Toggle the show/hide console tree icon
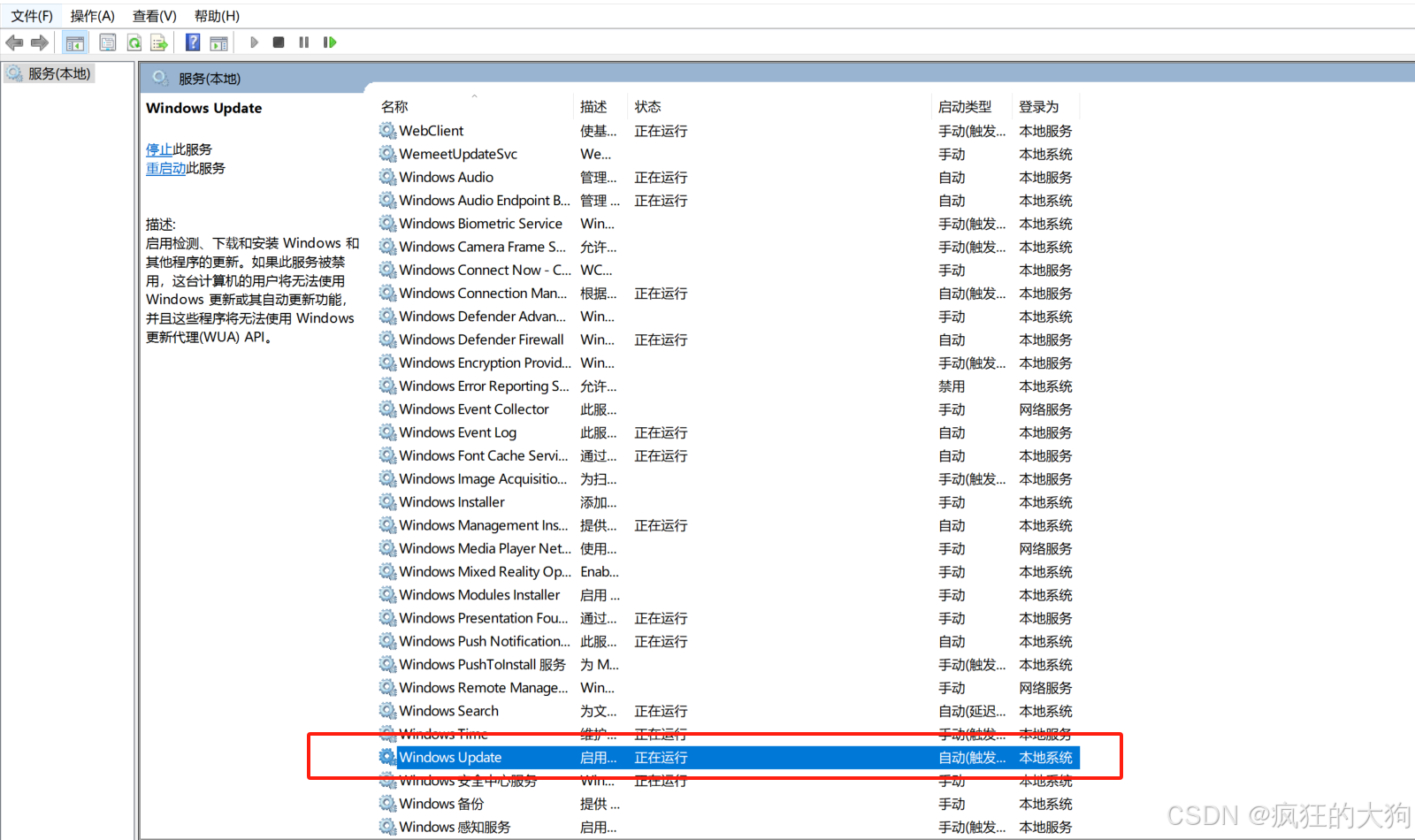Viewport: 1415px width, 840px height. [x=75, y=42]
